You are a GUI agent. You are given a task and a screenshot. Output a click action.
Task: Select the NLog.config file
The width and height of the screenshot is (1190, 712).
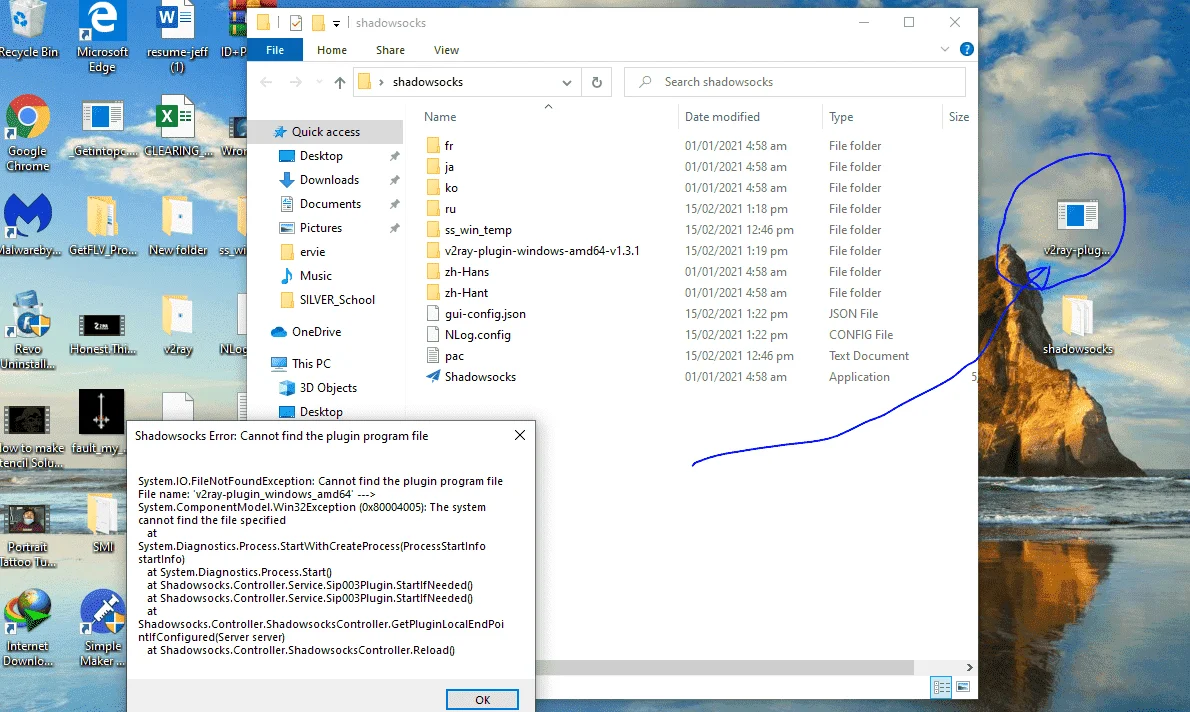point(477,335)
